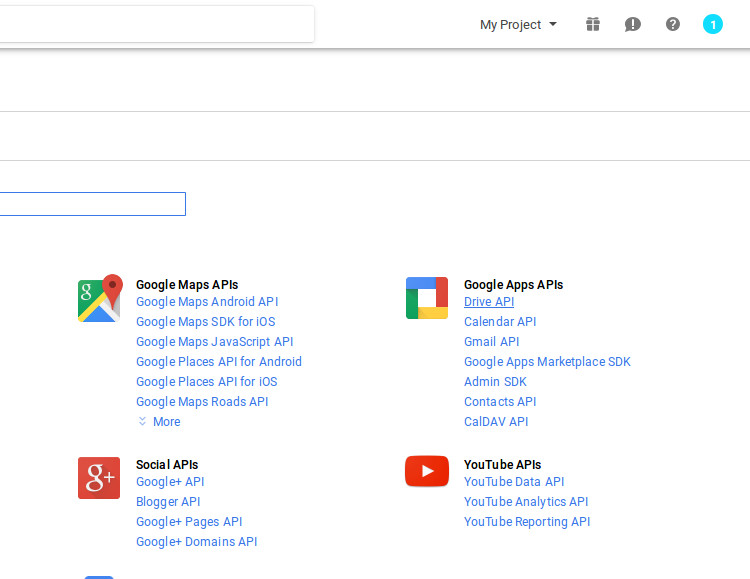Open the Contacts API link
Viewport: 750px width, 579px height.
[x=500, y=402]
